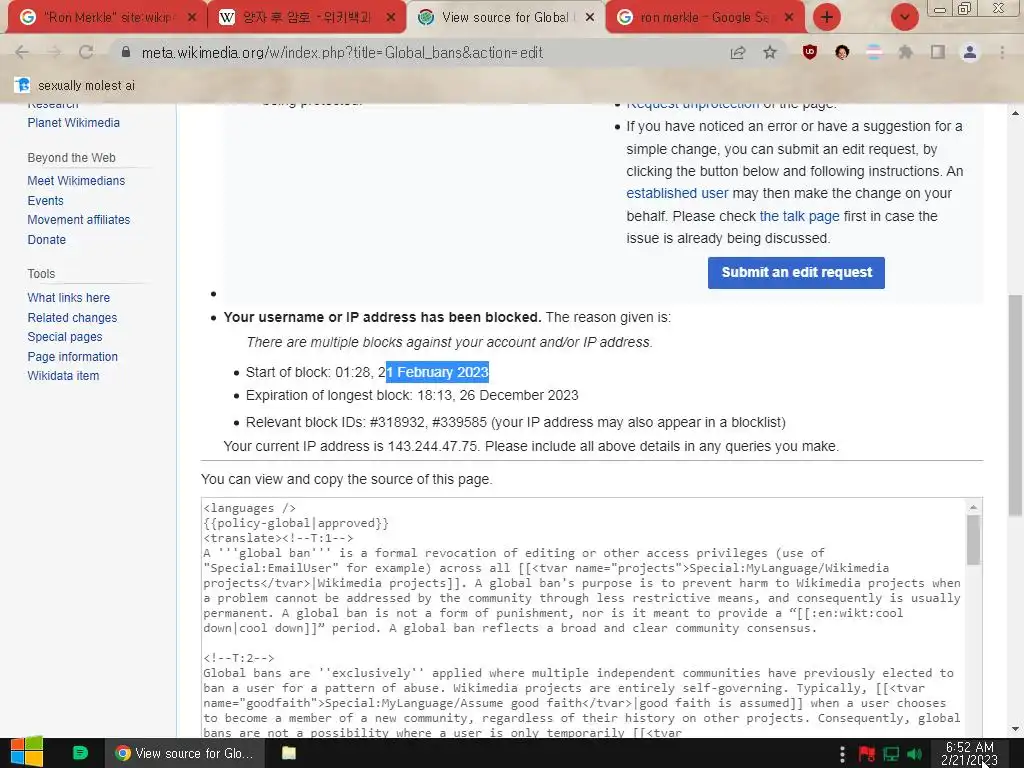Click the Donate sidebar link
Viewport: 1024px width, 768px height.
coord(46,240)
